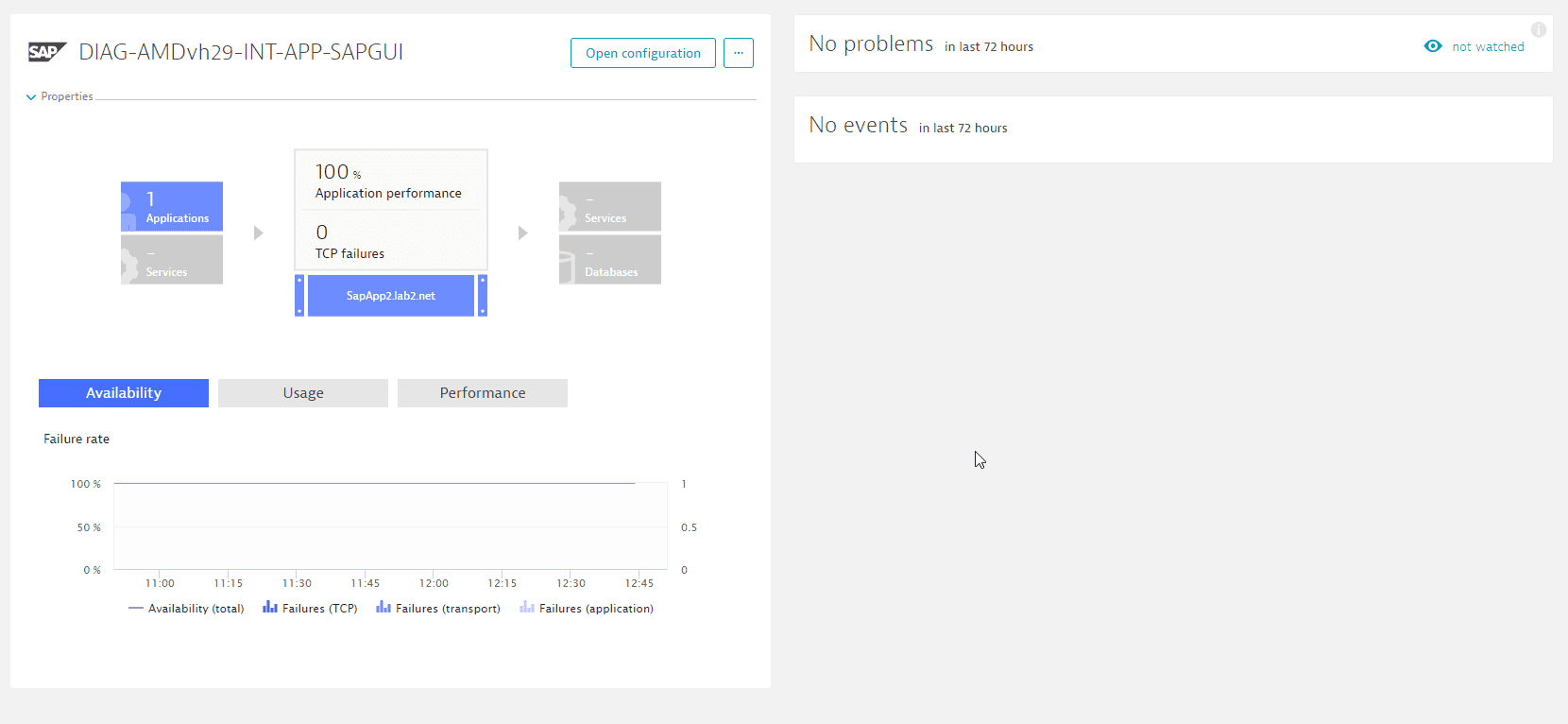
Task: Toggle Failures (transport) legend entry
Action: coord(438,609)
